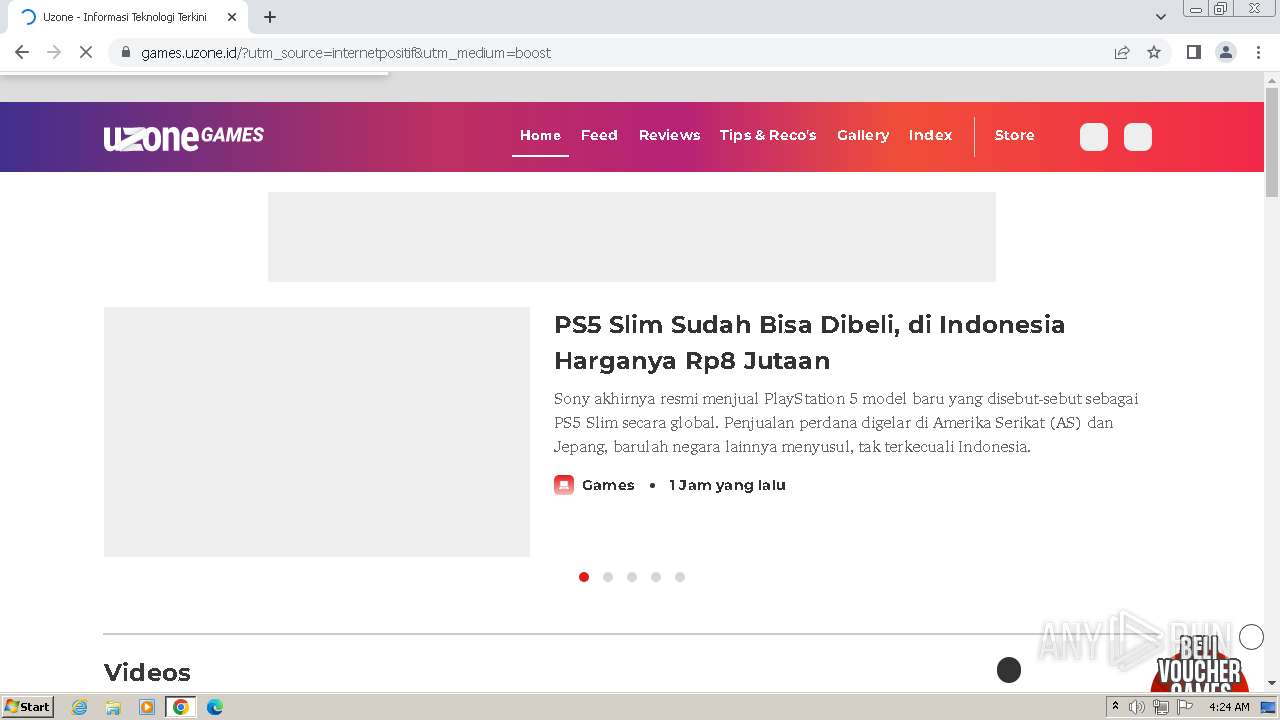Open the Reviews nav item
The width and height of the screenshot is (1280, 720).
(x=669, y=135)
